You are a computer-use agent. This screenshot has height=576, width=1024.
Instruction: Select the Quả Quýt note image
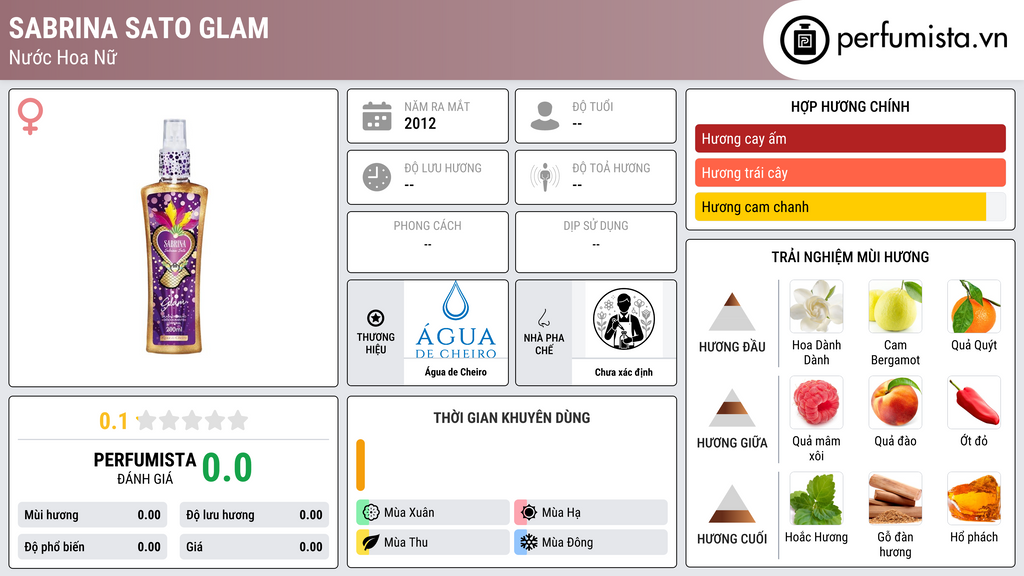pyautogui.click(x=974, y=307)
